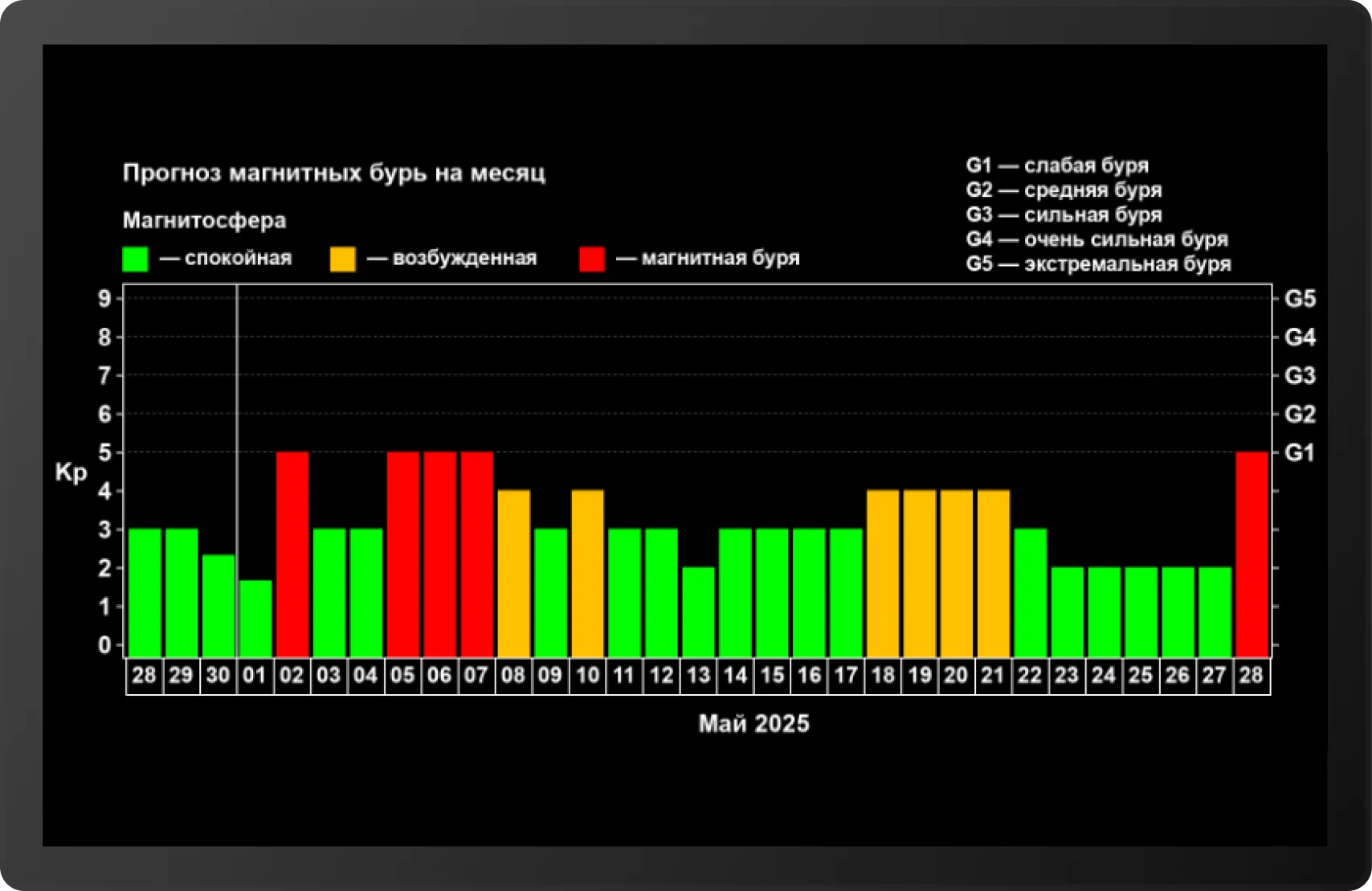Click the 'Май 2025' month label
The image size is (1372, 891).
click(753, 724)
